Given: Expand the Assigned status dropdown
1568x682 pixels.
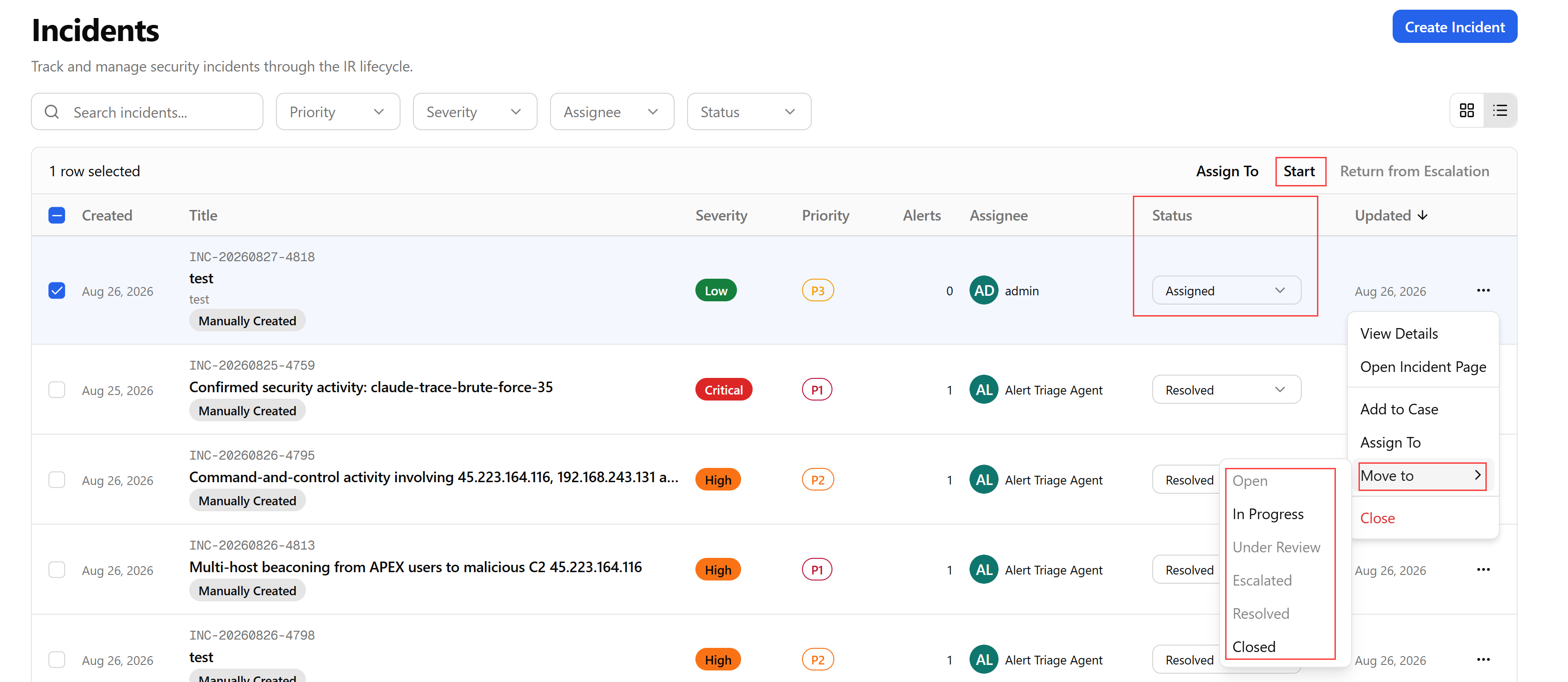Looking at the screenshot, I should point(1227,290).
